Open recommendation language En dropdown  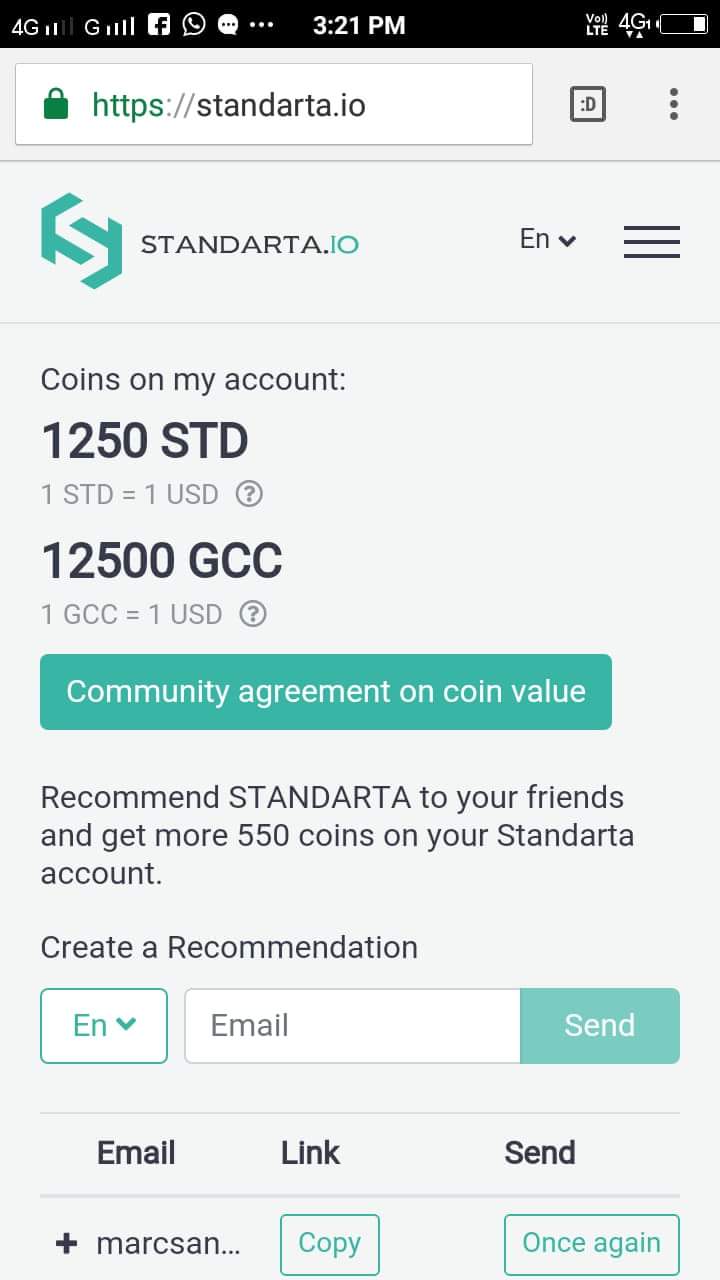104,1025
